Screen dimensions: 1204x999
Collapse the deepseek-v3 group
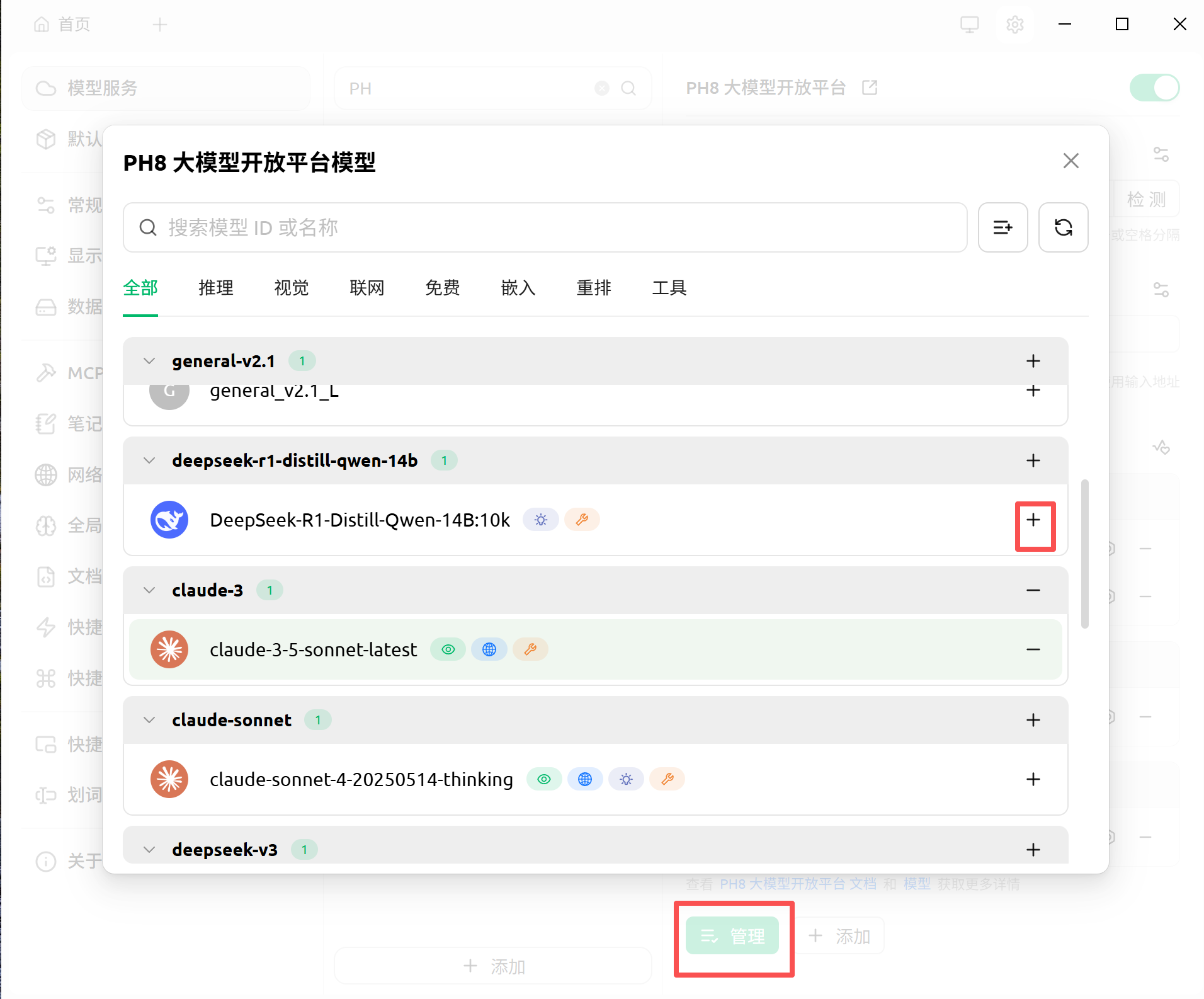coord(149,850)
